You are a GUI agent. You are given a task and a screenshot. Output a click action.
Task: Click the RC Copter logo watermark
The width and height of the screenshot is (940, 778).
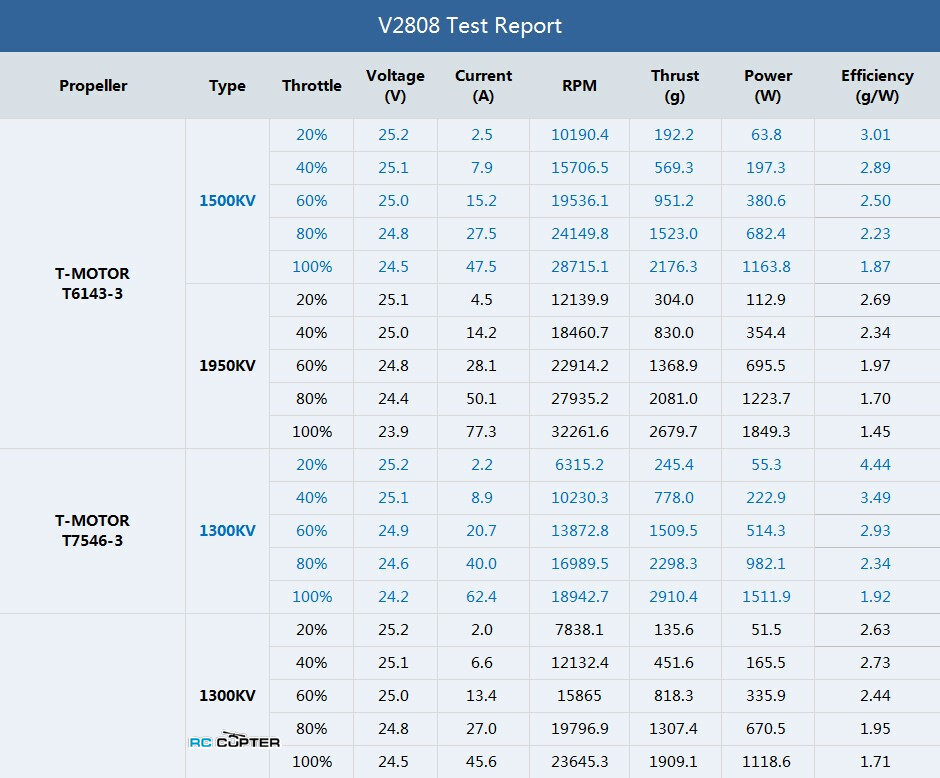tap(235, 741)
